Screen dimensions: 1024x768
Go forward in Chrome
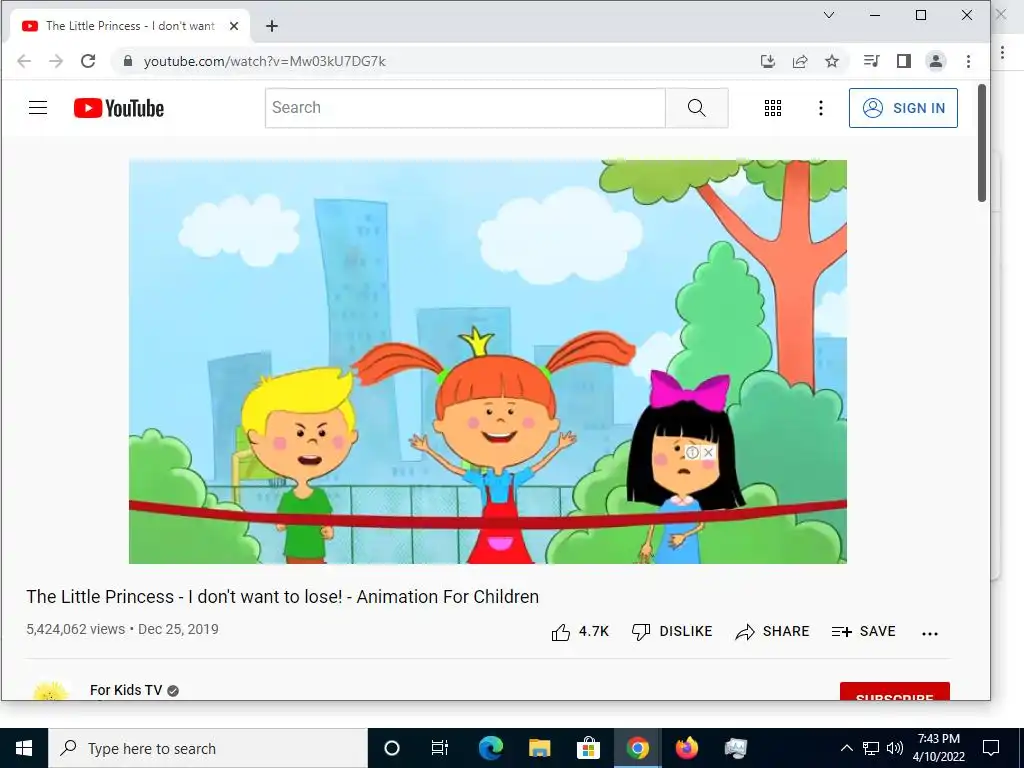56,61
